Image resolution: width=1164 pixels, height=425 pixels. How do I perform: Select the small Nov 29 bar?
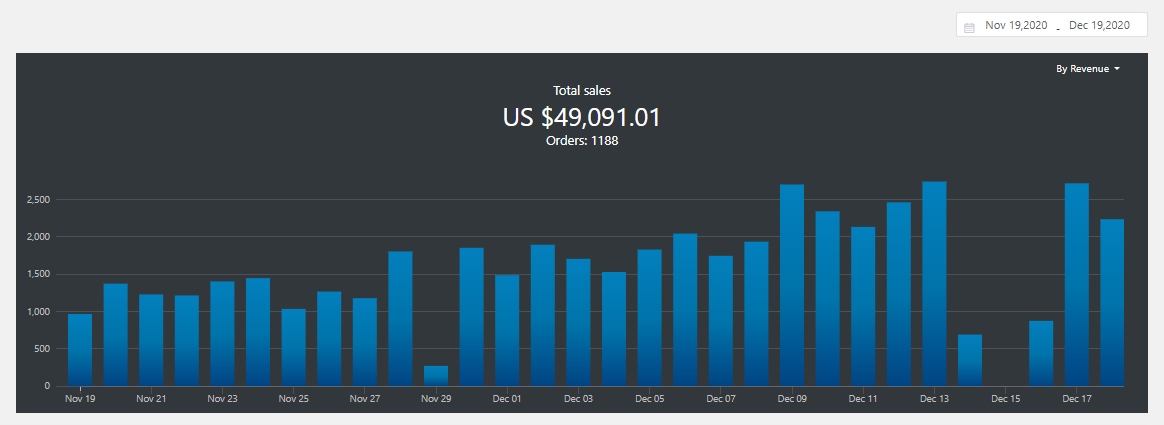point(436,376)
